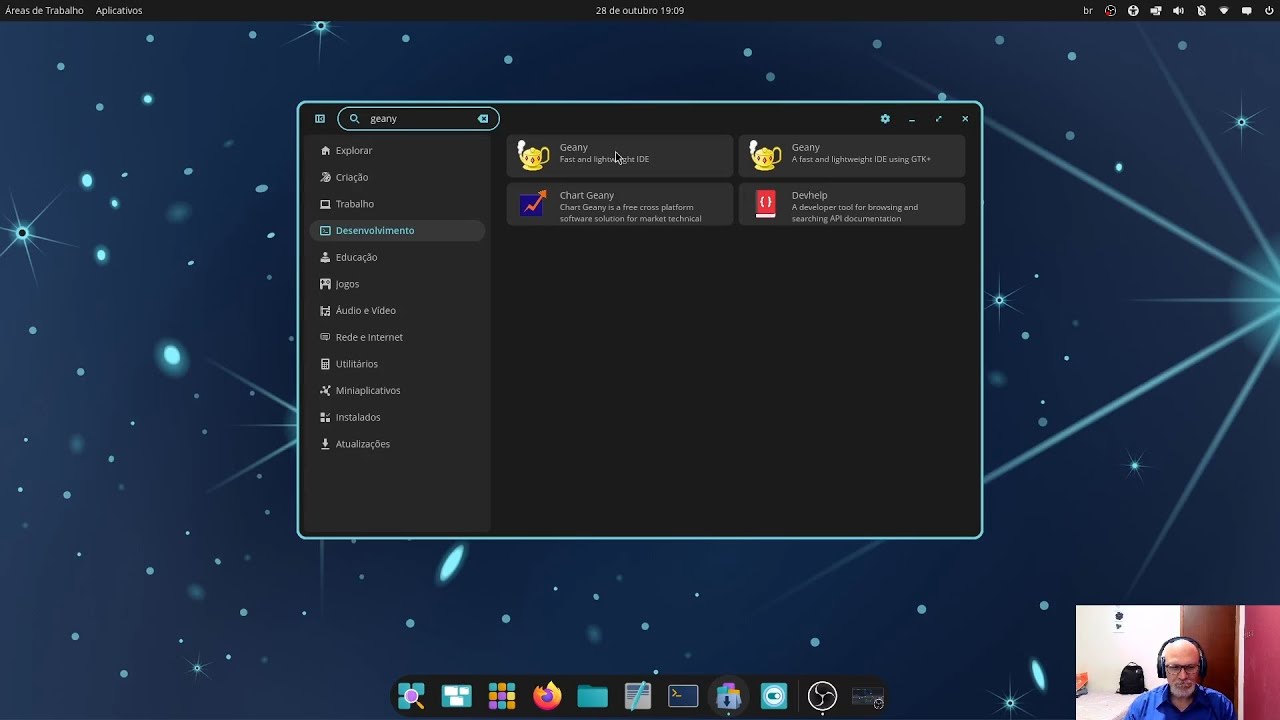This screenshot has height=720, width=1280.
Task: Open the Wi-Fi network indicator
Action: tap(1224, 10)
